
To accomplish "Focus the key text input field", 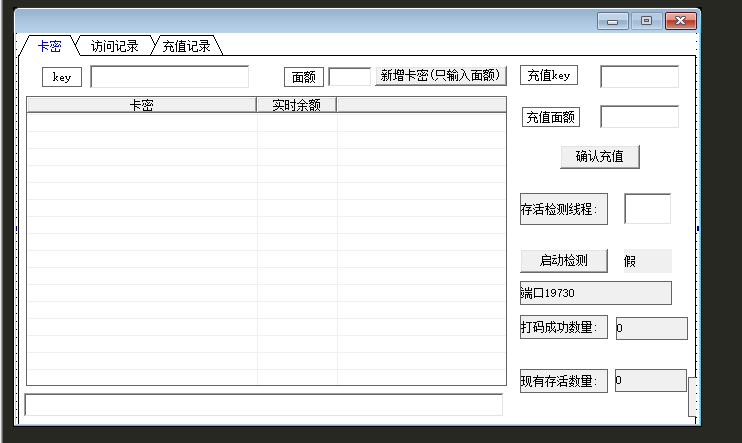I will tap(169, 77).
